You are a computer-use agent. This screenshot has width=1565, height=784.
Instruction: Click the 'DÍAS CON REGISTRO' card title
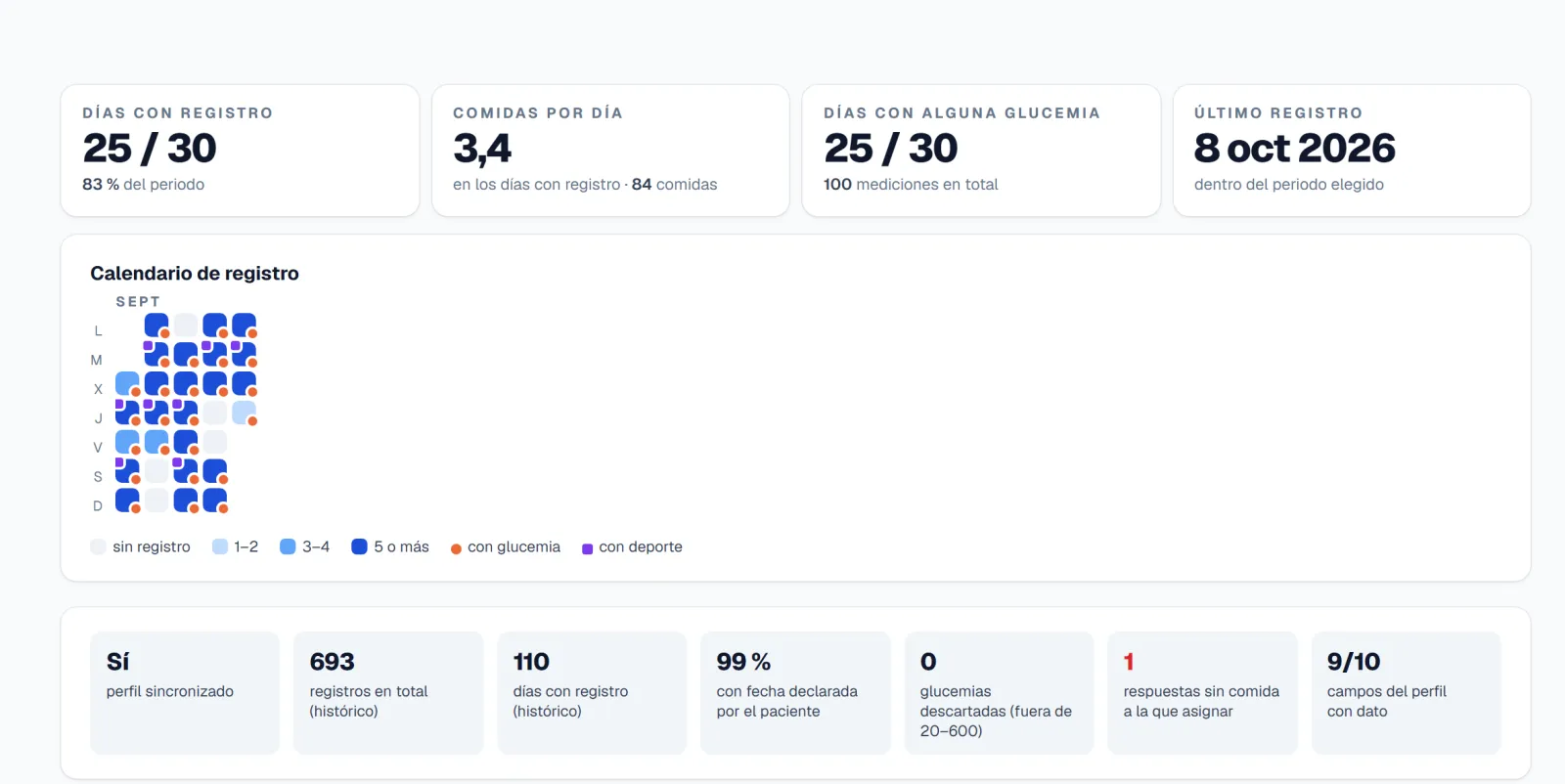pos(178,113)
